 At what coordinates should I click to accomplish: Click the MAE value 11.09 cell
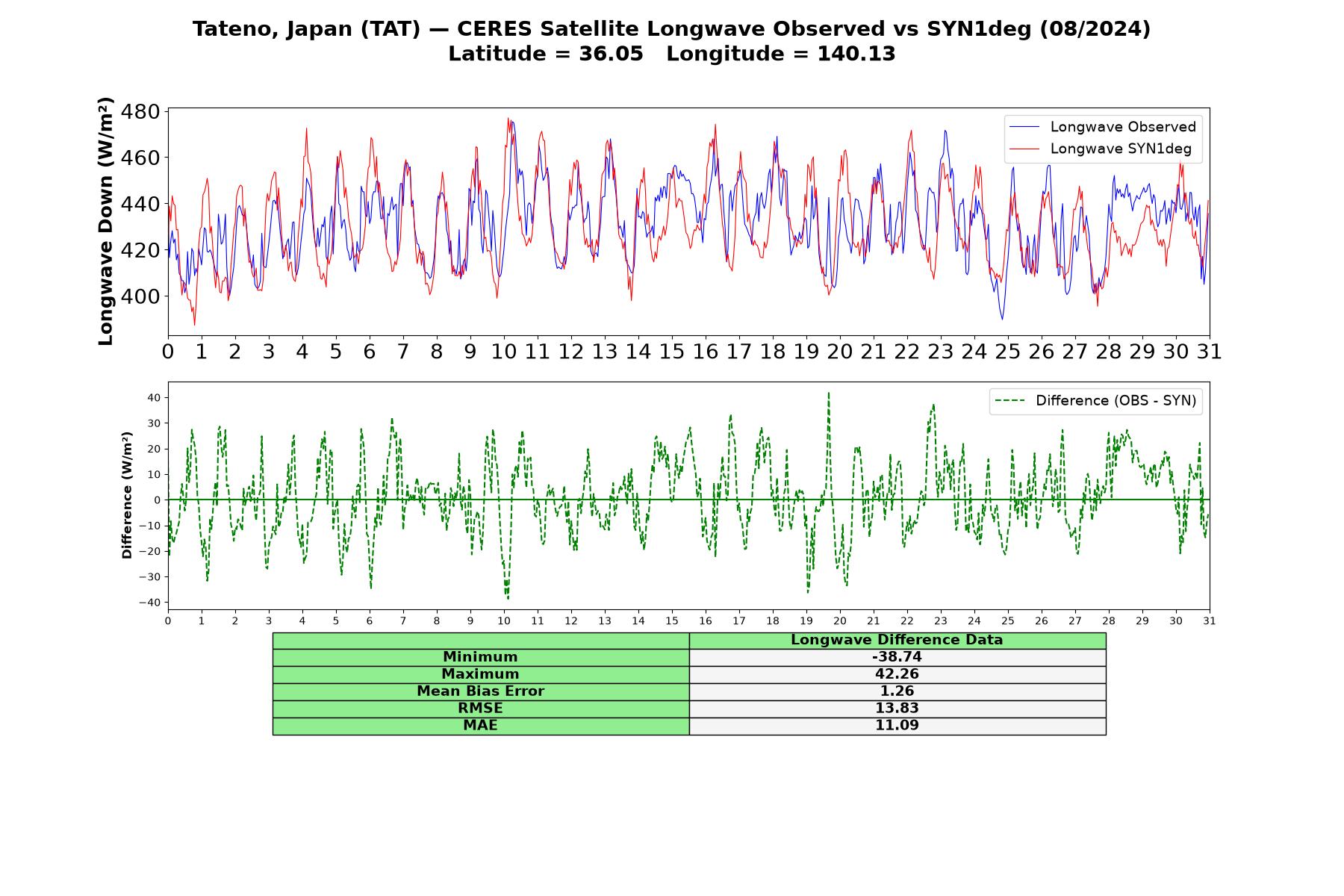click(897, 726)
